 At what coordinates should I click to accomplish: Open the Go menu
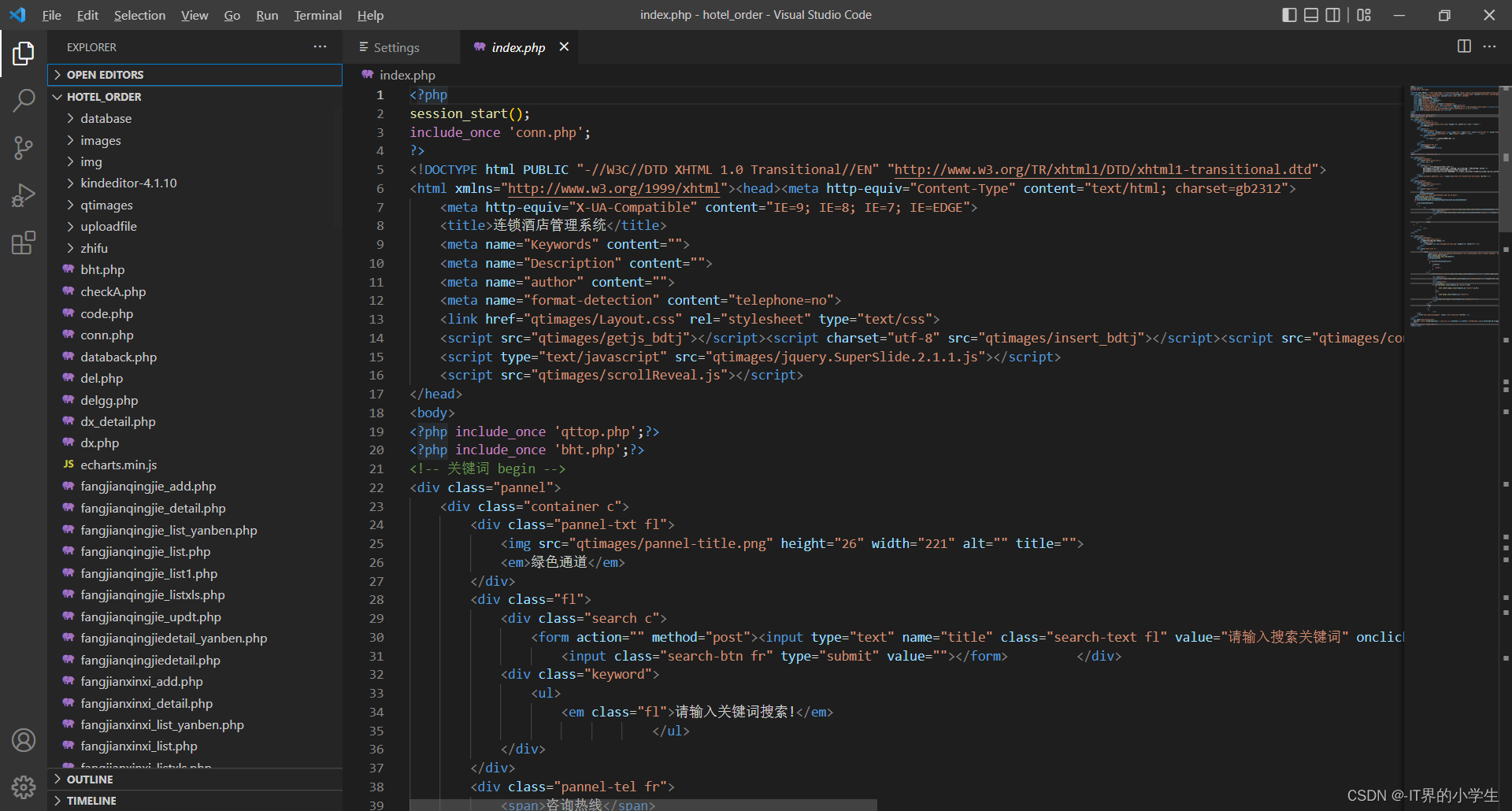click(x=232, y=15)
